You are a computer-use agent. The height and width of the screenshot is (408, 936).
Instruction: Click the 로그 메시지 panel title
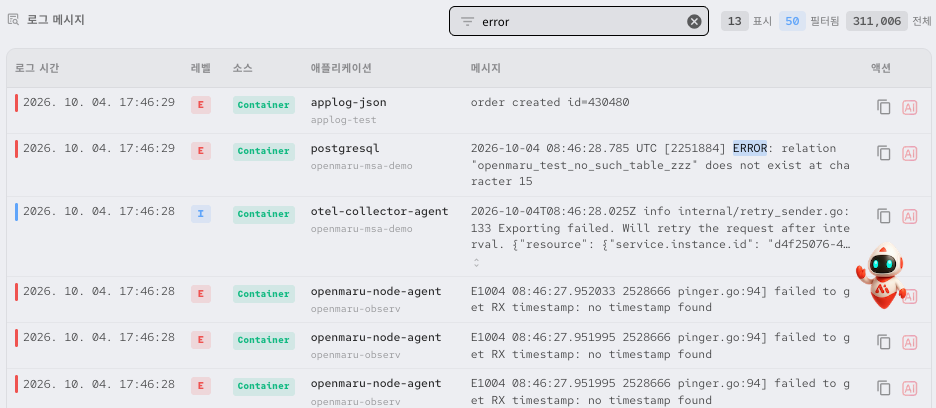[56, 20]
